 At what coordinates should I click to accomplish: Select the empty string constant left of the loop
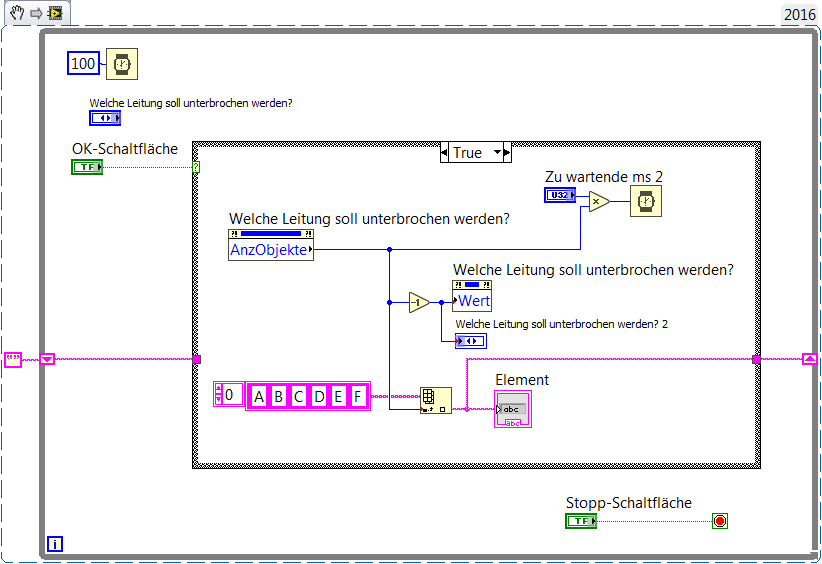pos(13,360)
